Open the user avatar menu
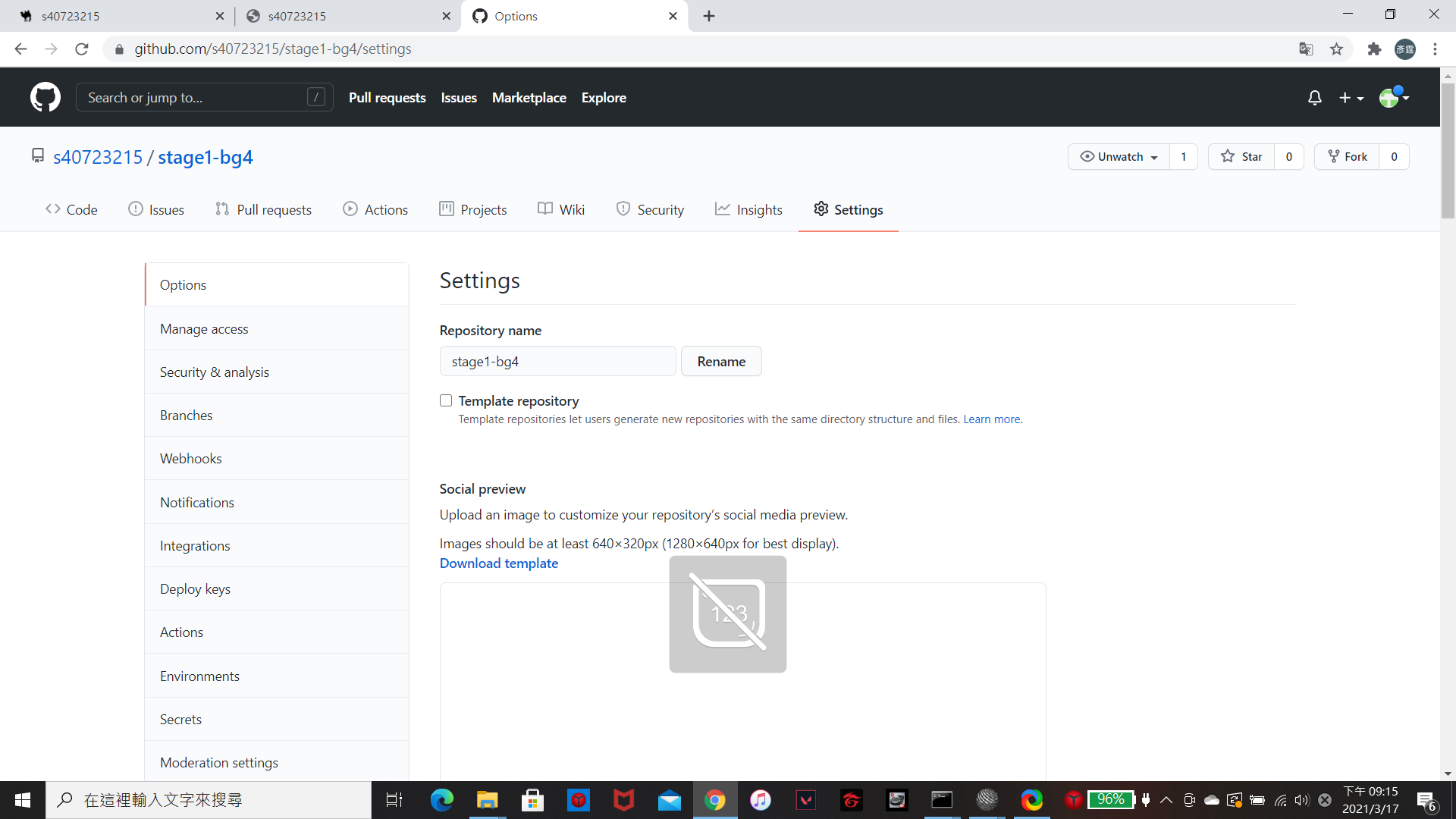Screen dimensions: 1456x819 [1394, 97]
